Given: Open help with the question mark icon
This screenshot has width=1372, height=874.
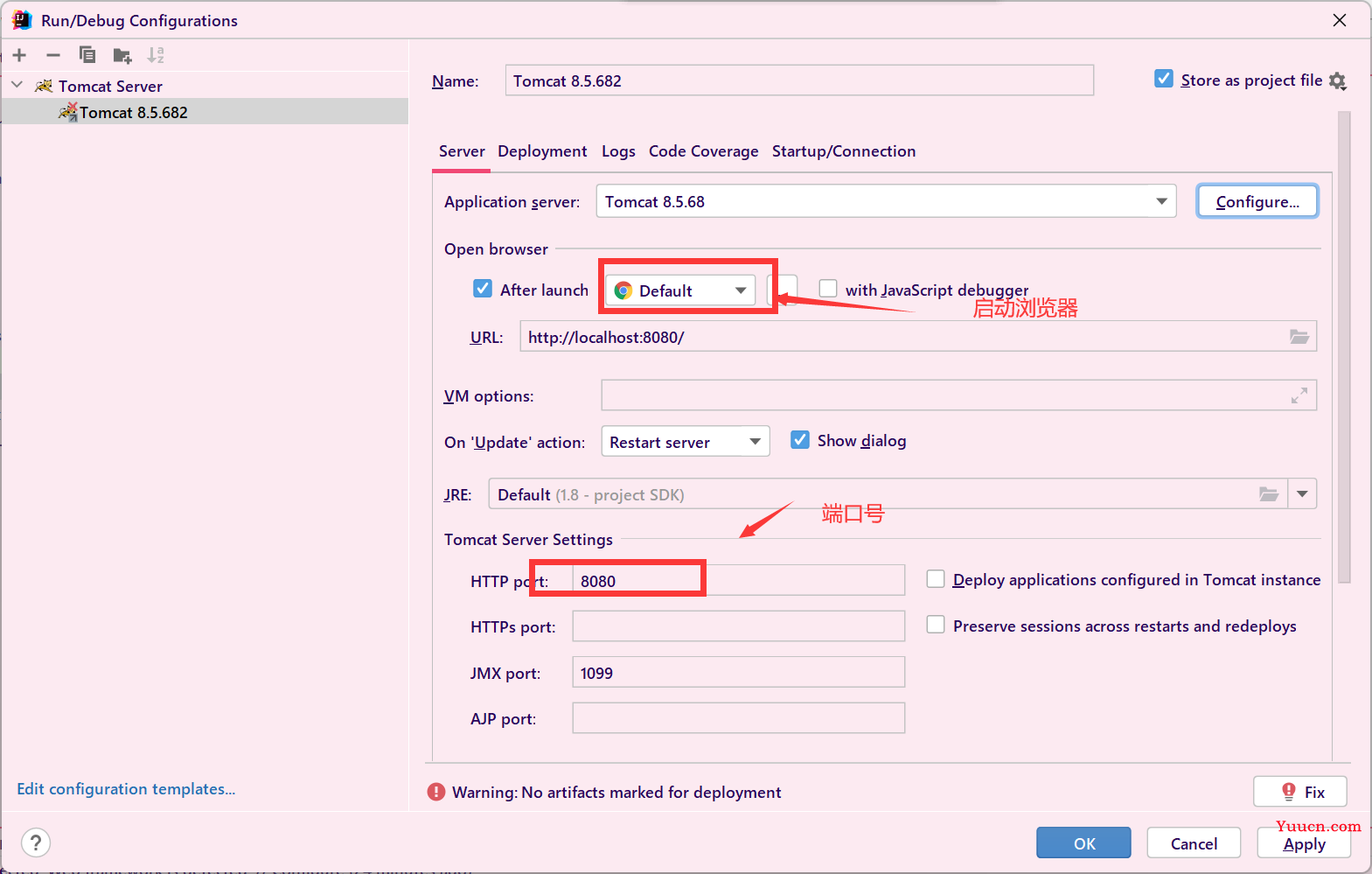Looking at the screenshot, I should [35, 843].
